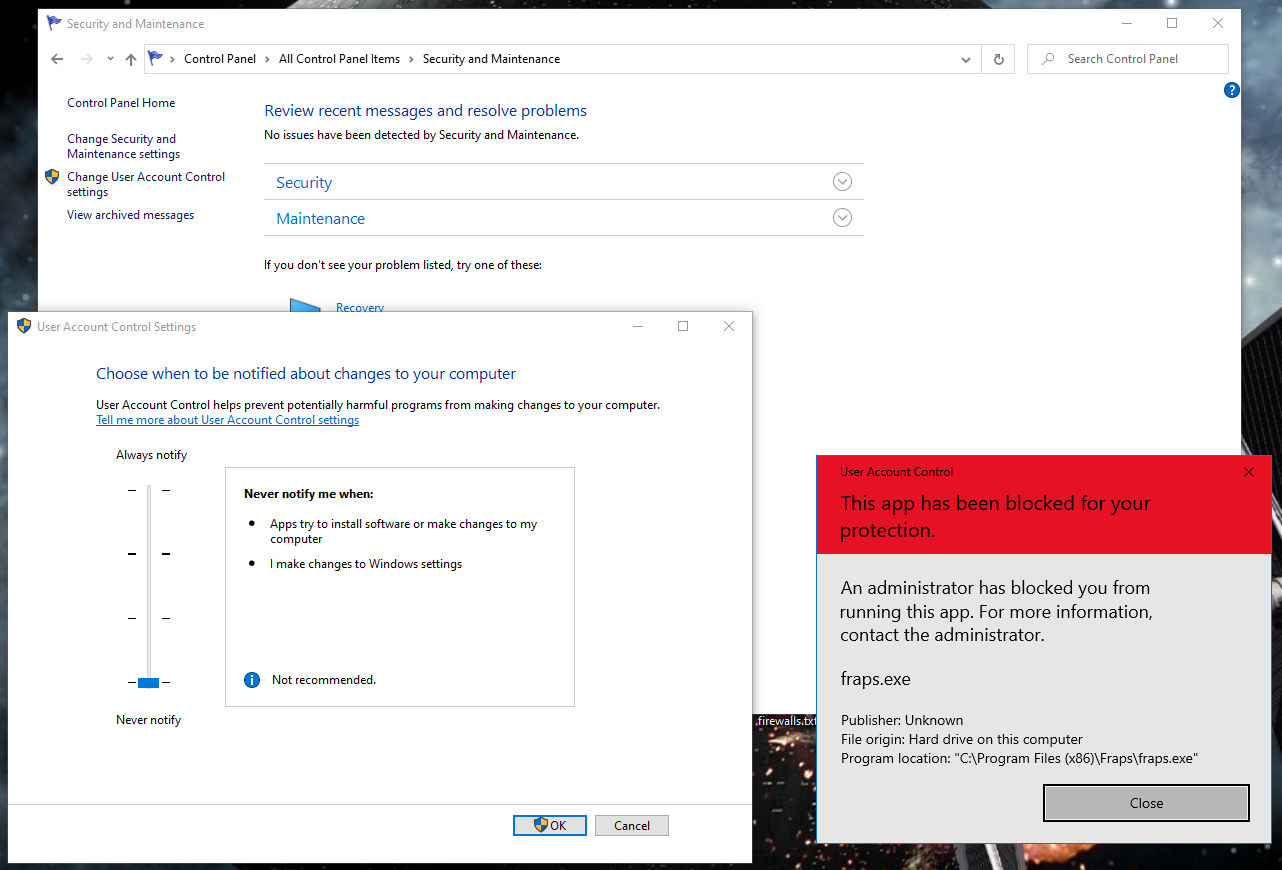Click the Security and Maintenance title bar flag icon
The height and width of the screenshot is (870, 1282).
click(x=54, y=23)
